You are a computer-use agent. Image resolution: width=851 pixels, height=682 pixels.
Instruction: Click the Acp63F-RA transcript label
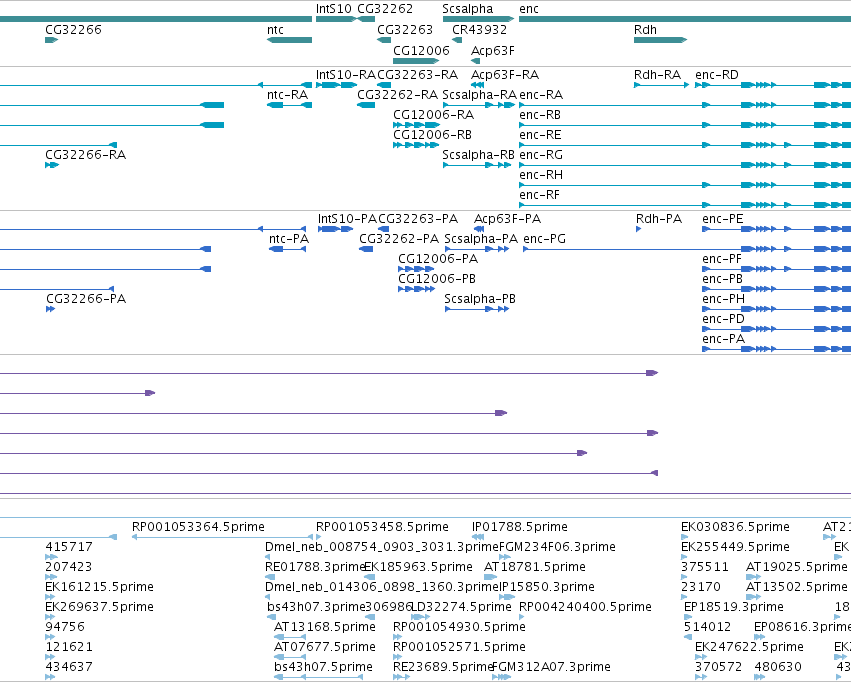click(x=505, y=75)
